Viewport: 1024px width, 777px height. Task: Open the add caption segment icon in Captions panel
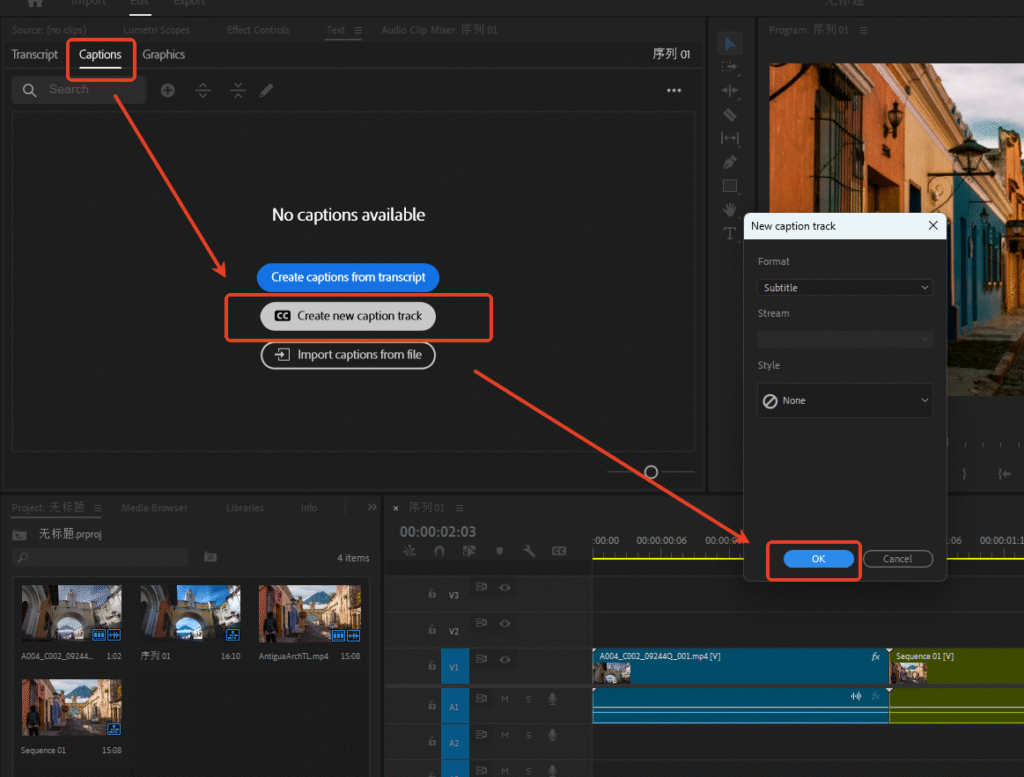[167, 90]
